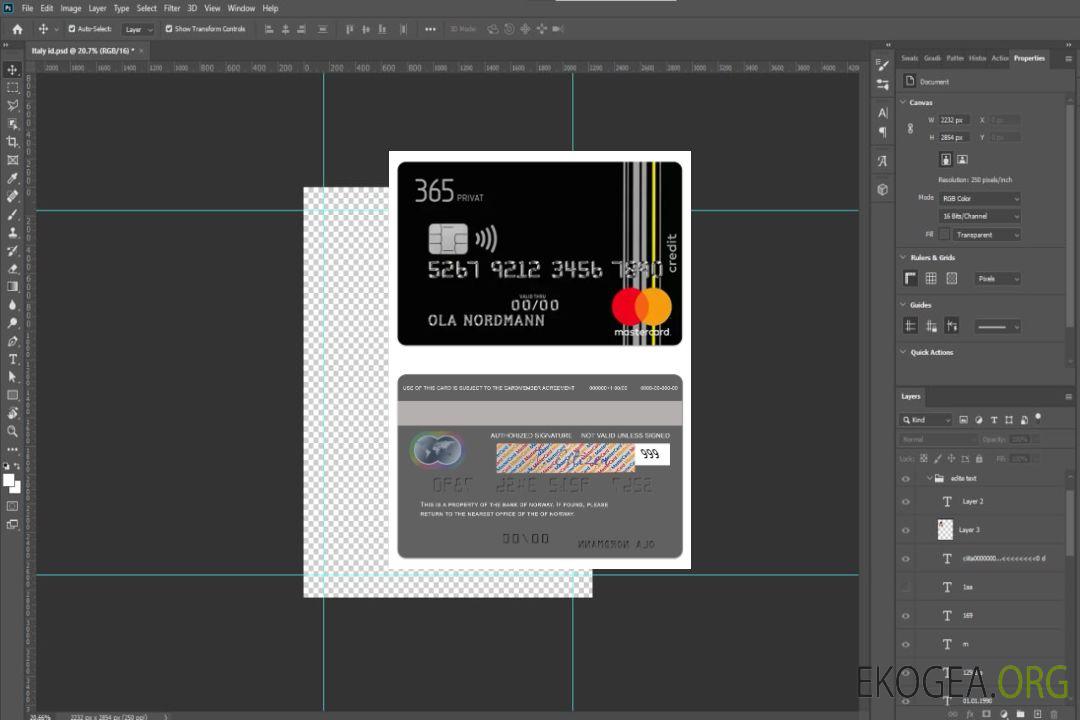
Task: Toggle the layer filter on/off switch
Action: click(x=1038, y=418)
